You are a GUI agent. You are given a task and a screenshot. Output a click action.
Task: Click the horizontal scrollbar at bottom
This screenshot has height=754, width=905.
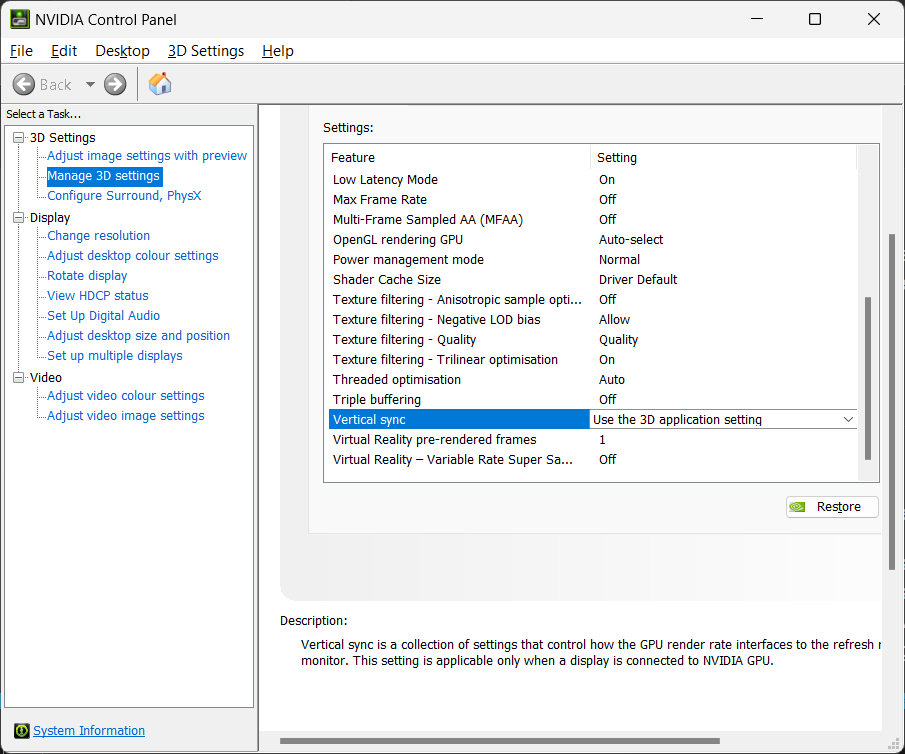coord(500,741)
